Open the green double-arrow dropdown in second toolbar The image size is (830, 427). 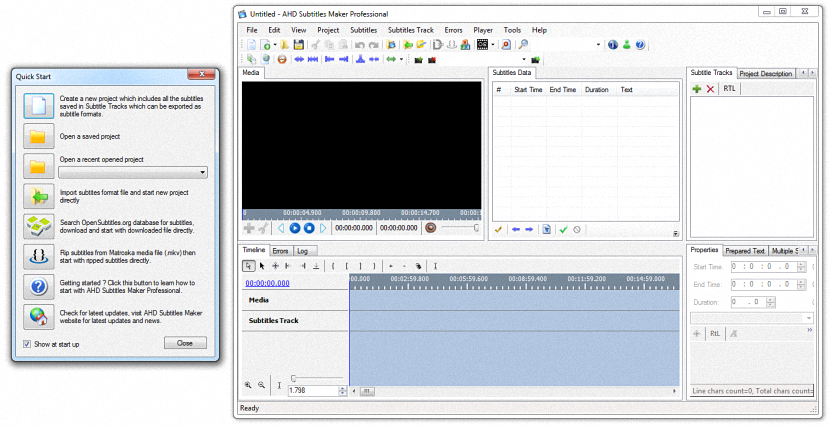coord(401,59)
